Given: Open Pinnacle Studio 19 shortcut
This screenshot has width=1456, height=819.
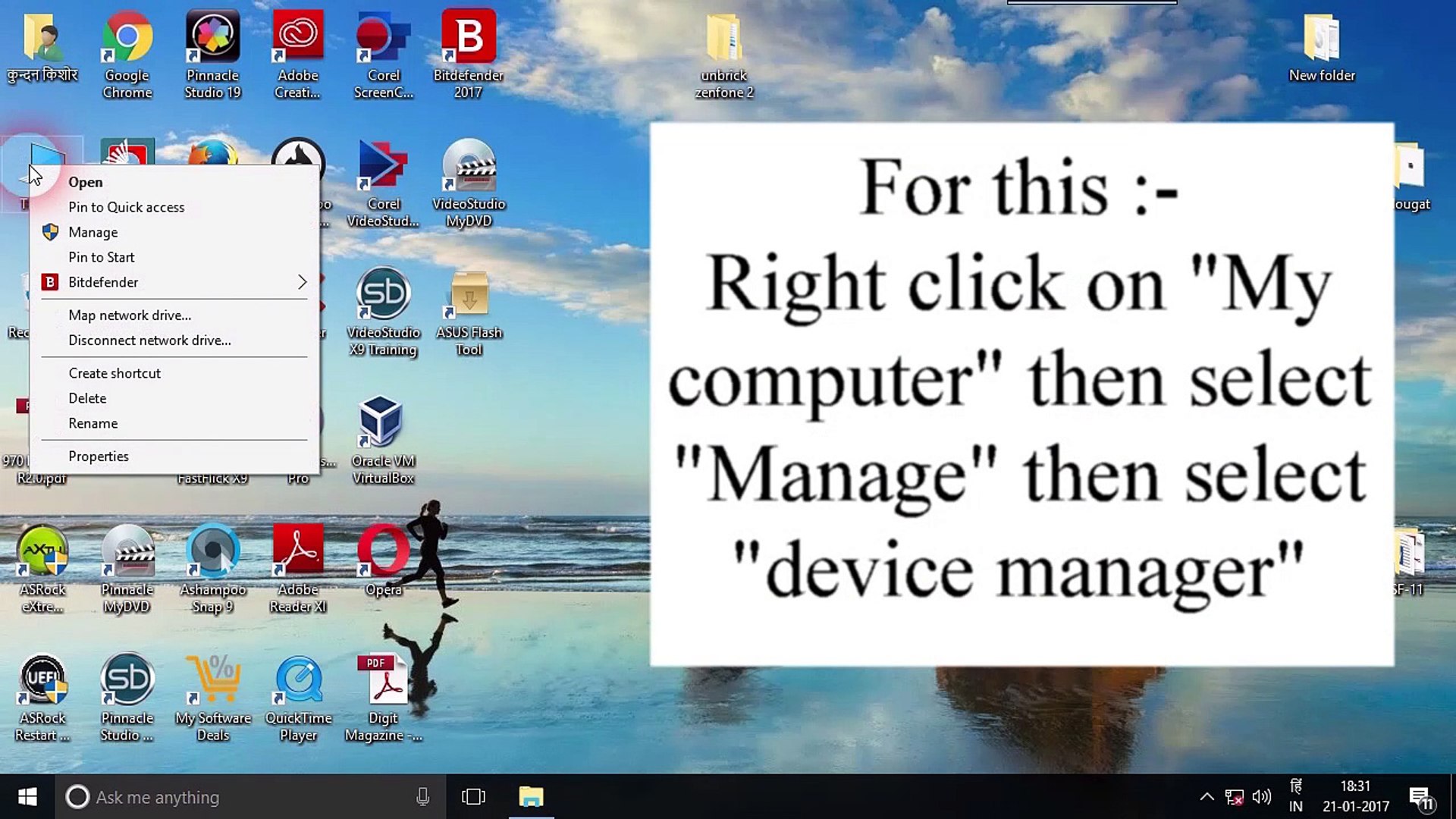Looking at the screenshot, I should [x=212, y=38].
